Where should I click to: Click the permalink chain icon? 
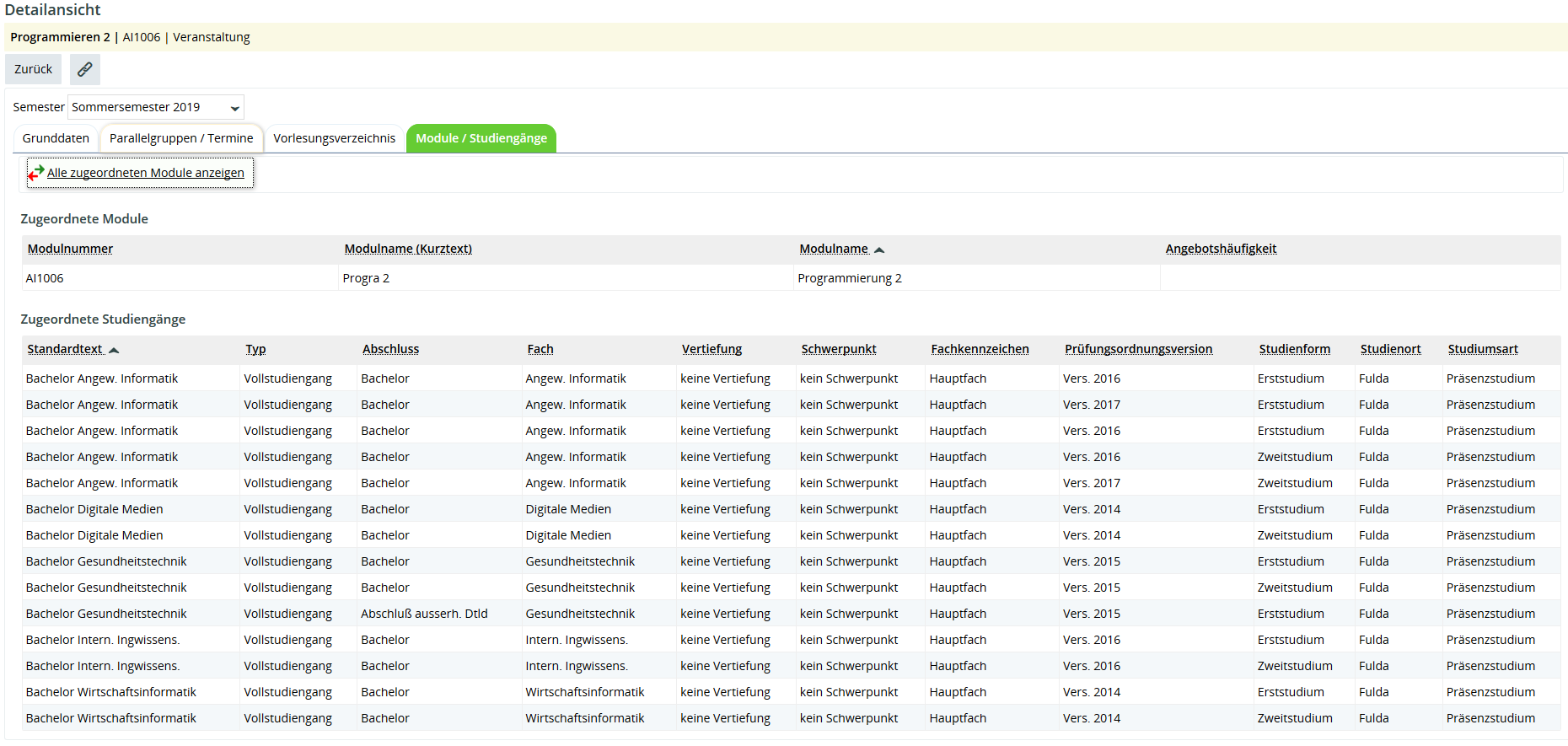tap(85, 69)
